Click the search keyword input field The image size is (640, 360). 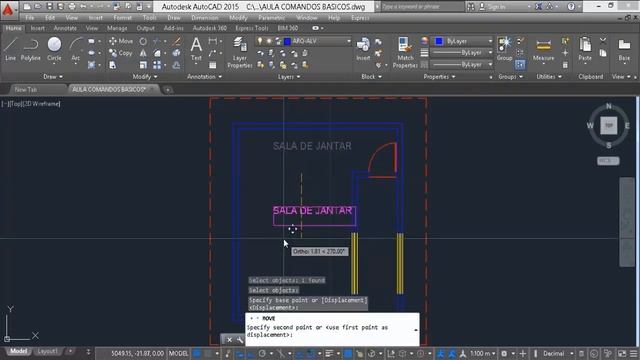pos(422,7)
